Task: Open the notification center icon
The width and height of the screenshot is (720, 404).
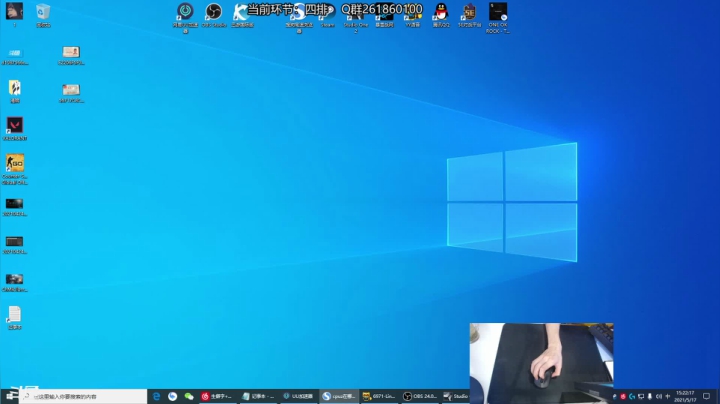Action: click(x=706, y=397)
